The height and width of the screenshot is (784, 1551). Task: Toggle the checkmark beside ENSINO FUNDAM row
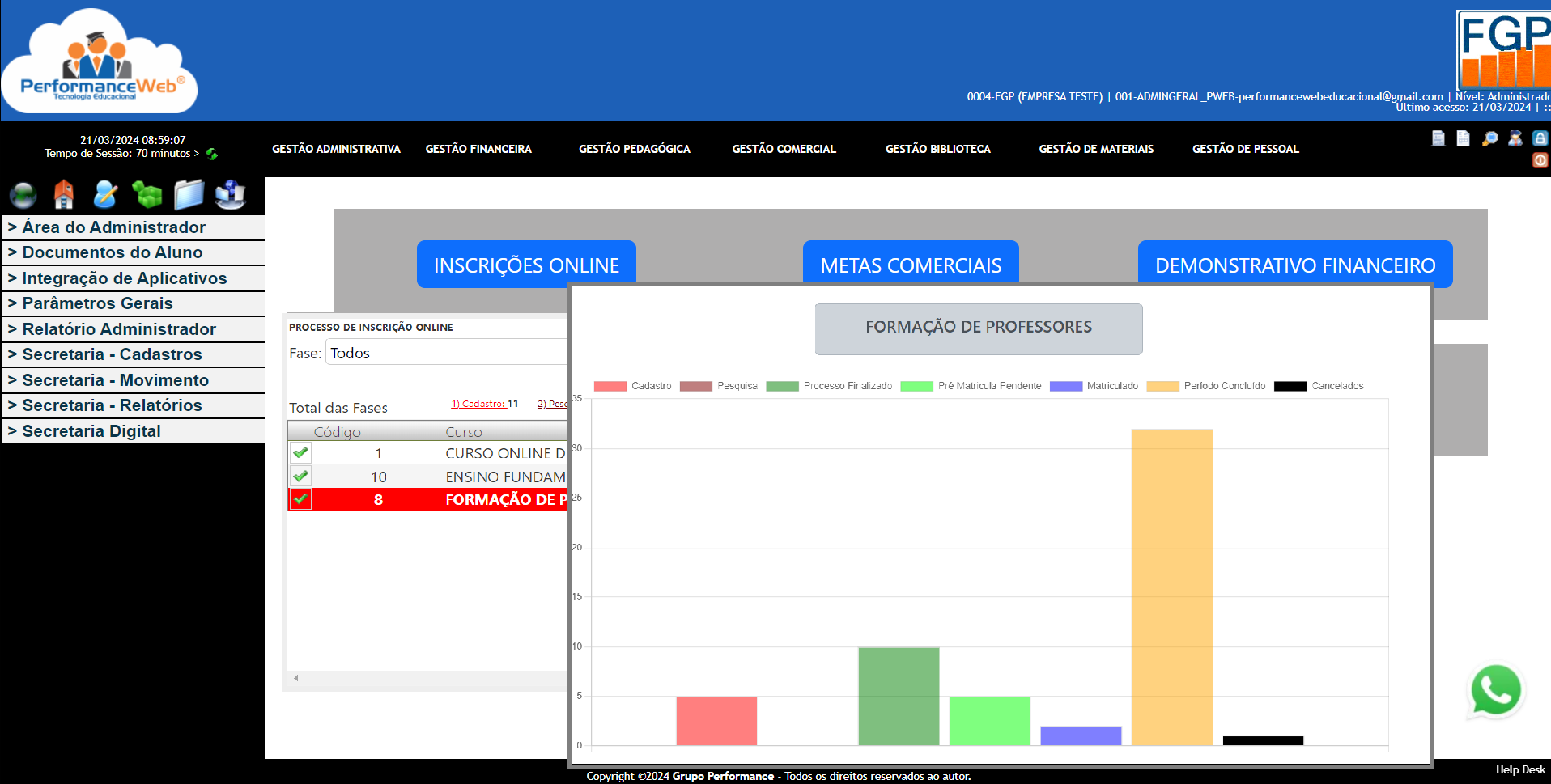coord(300,476)
